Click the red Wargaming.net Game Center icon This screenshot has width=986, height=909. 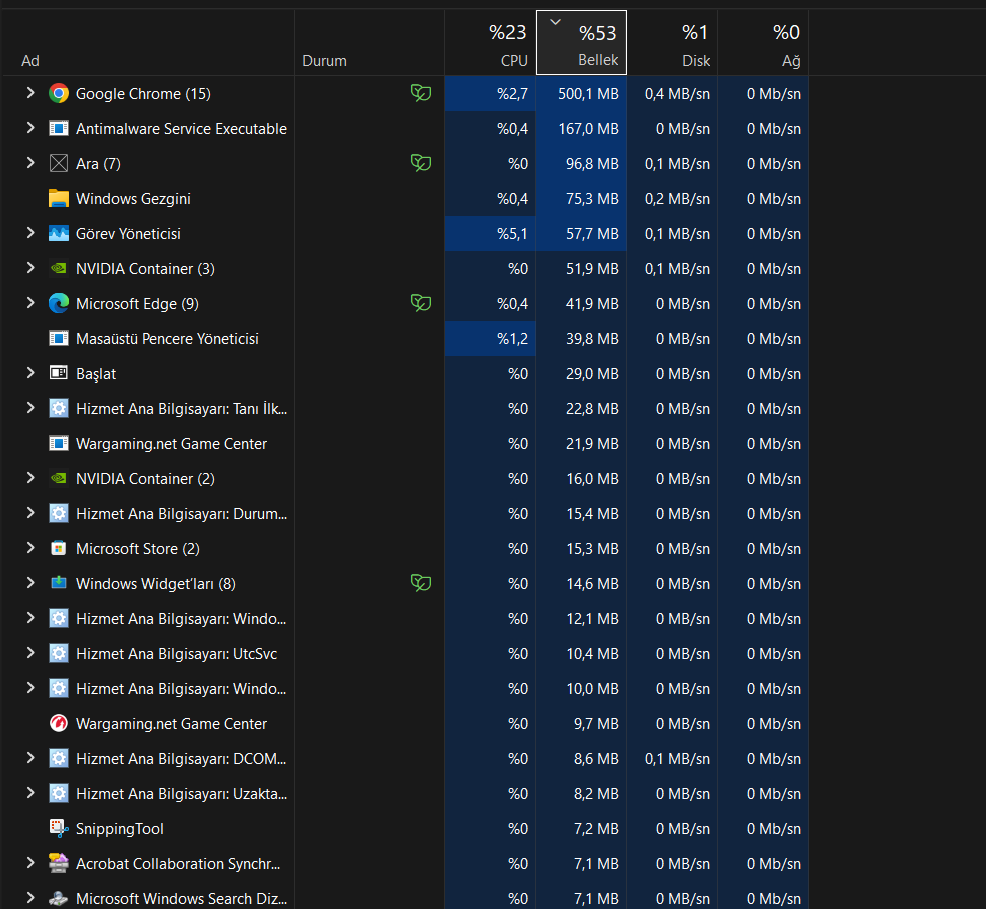tap(58, 724)
